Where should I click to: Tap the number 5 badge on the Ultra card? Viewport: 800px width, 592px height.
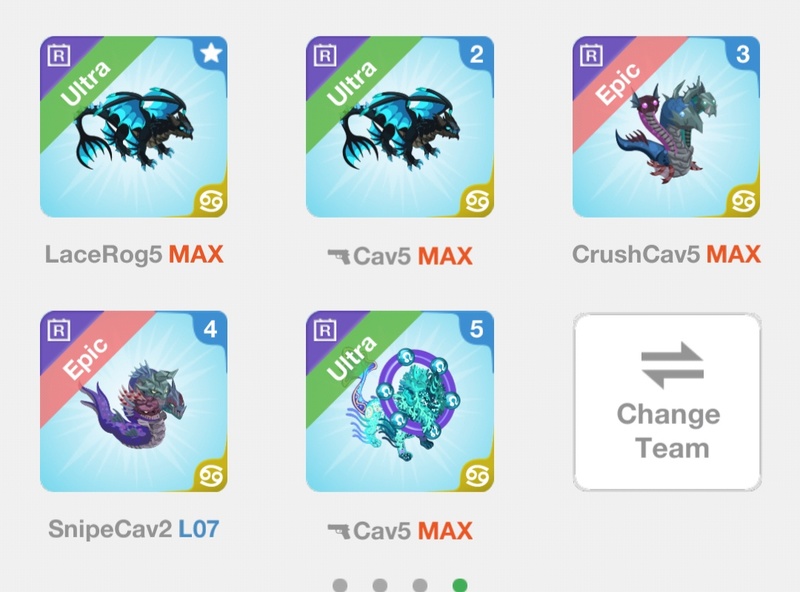477,329
